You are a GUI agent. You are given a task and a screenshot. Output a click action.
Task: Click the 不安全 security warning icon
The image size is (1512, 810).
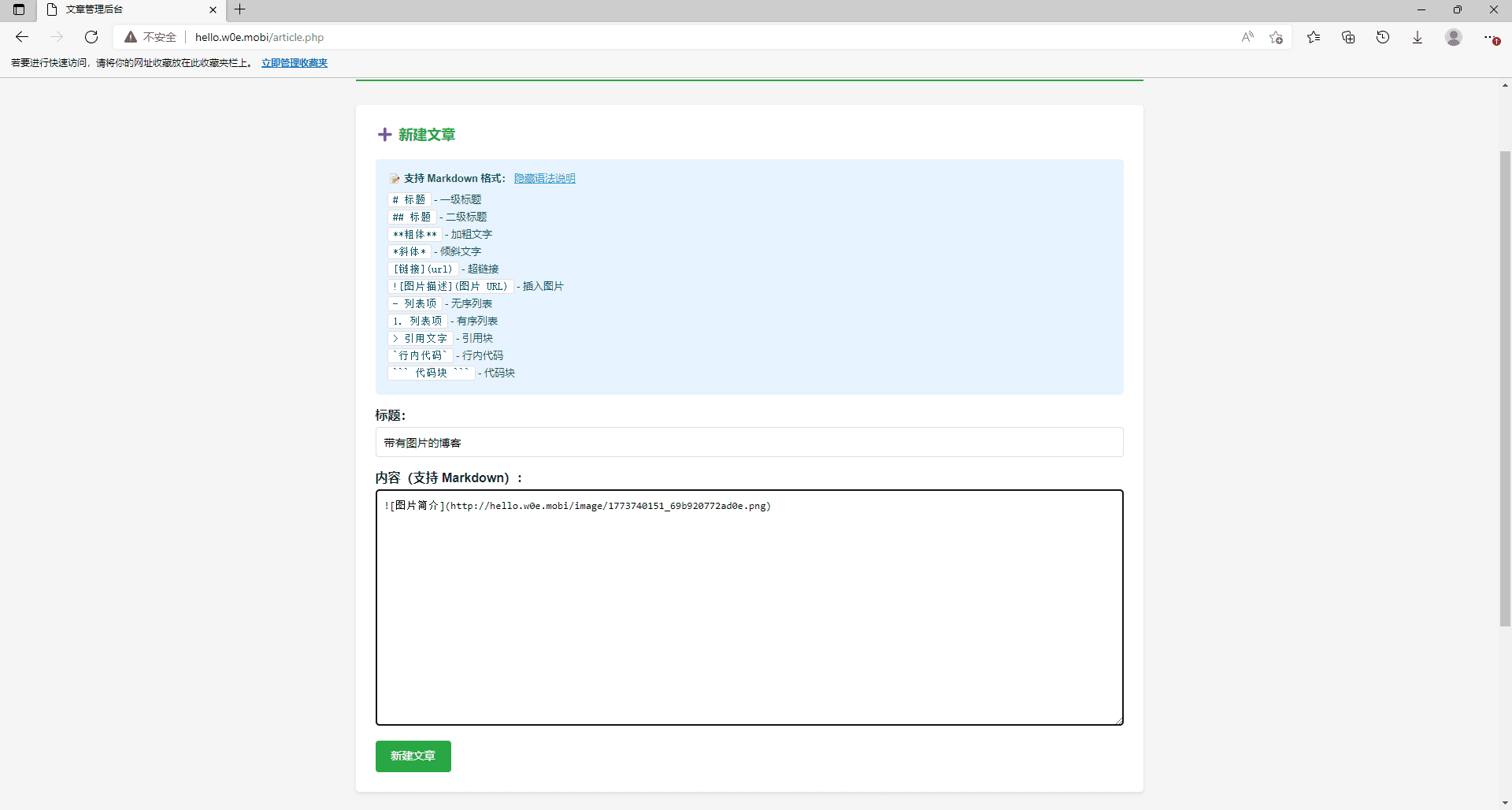coord(131,37)
